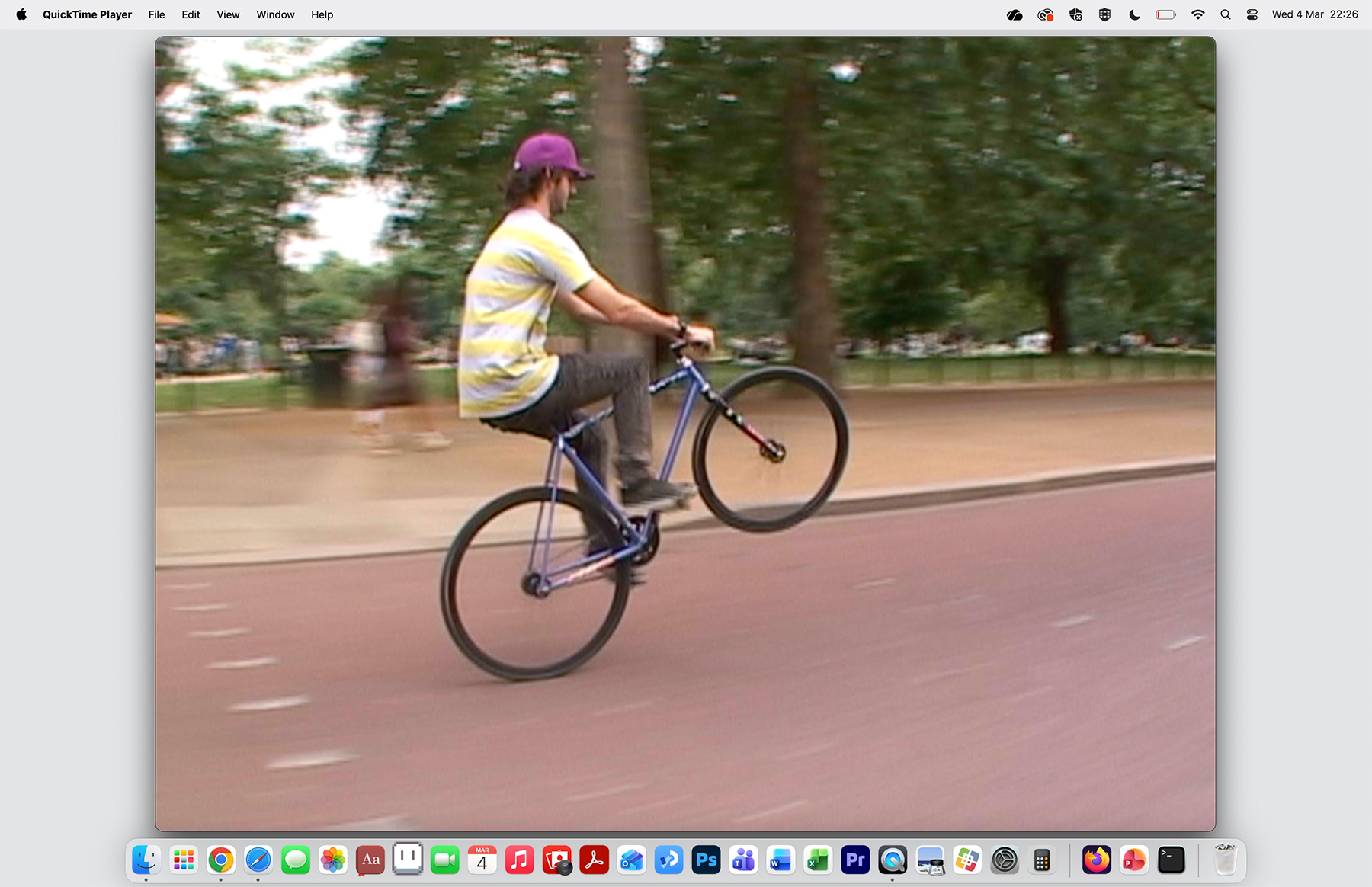Viewport: 1372px width, 887px height.
Task: Launch Adobe Photoshop from the Dock
Action: point(706,860)
